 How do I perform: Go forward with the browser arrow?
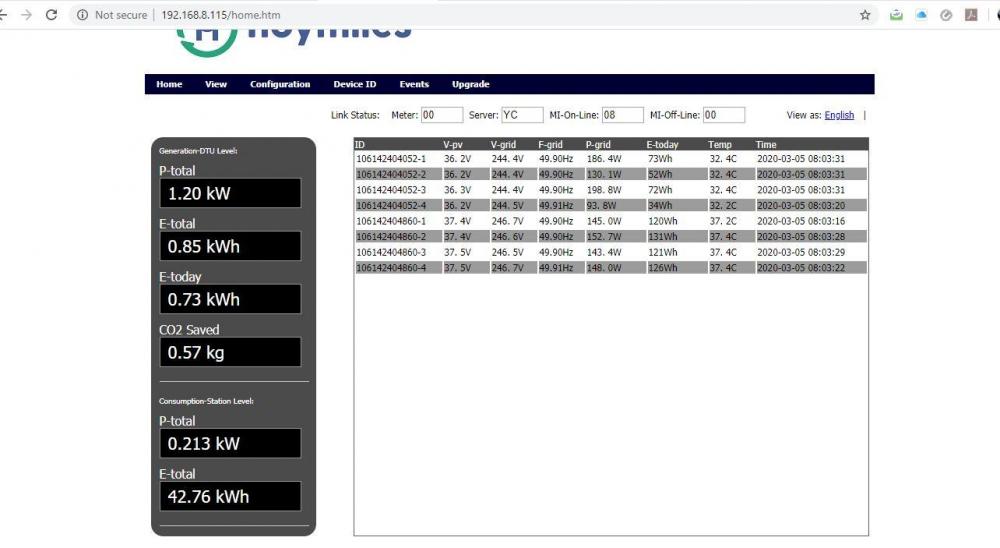pos(26,15)
